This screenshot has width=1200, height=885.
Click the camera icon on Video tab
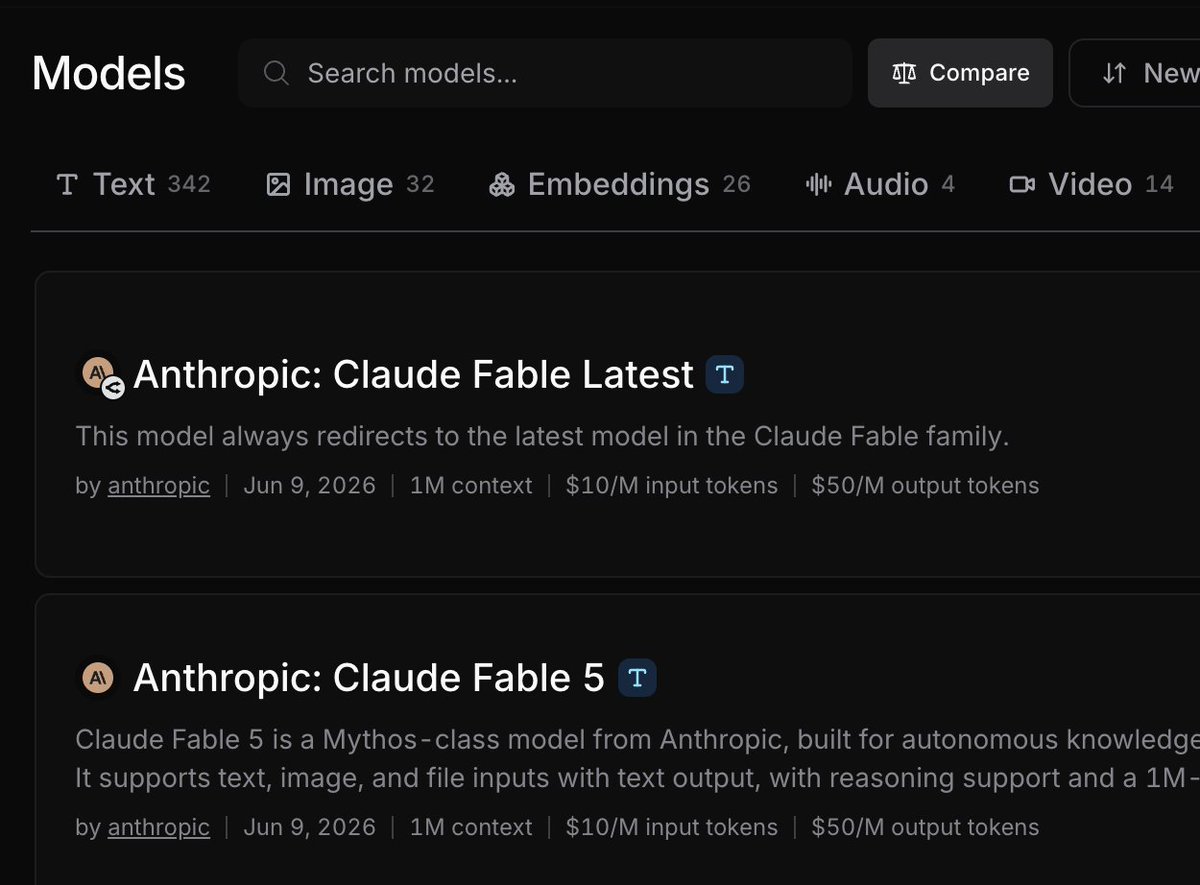click(x=1022, y=184)
